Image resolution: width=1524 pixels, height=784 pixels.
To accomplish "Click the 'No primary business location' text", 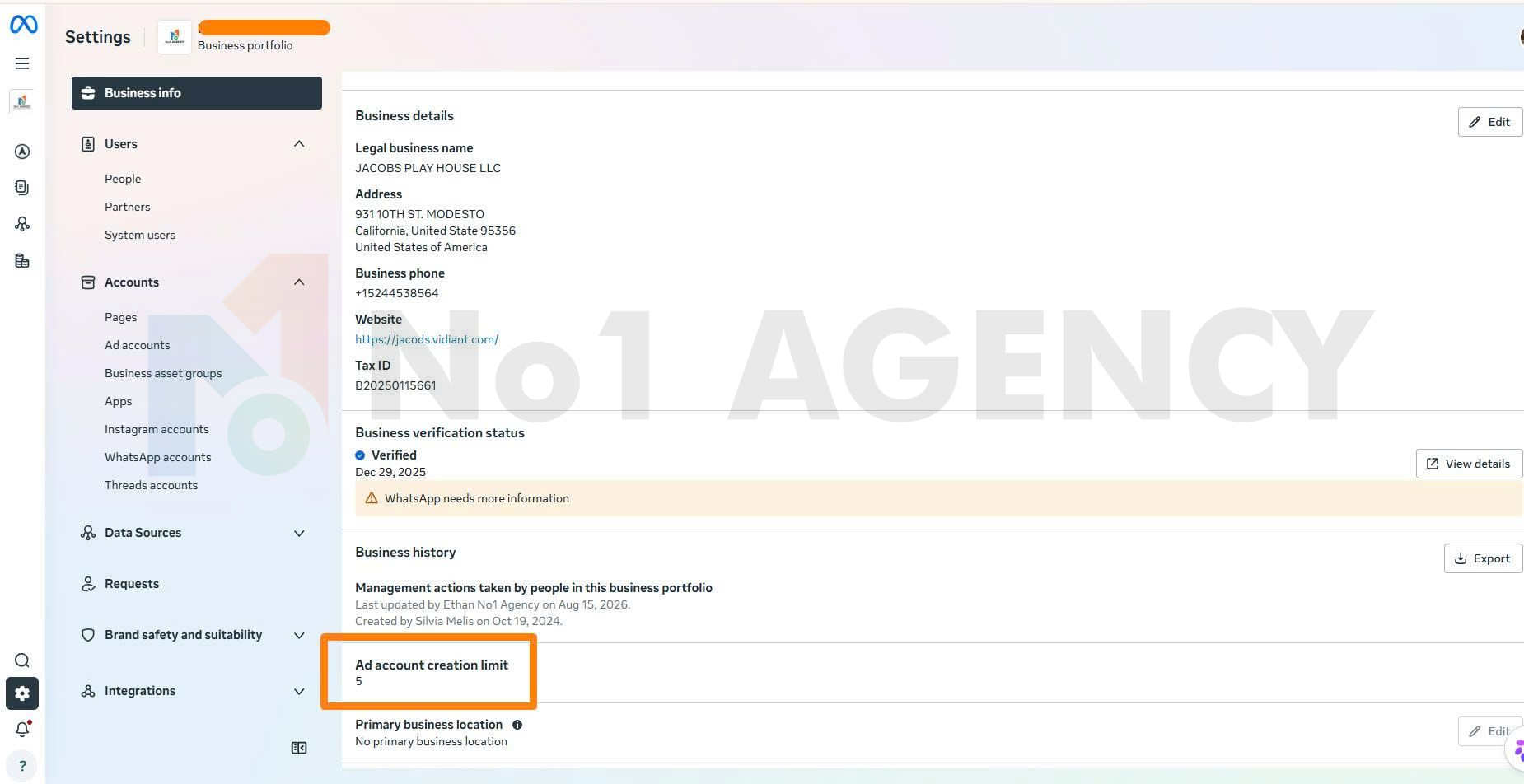I will pos(431,741).
